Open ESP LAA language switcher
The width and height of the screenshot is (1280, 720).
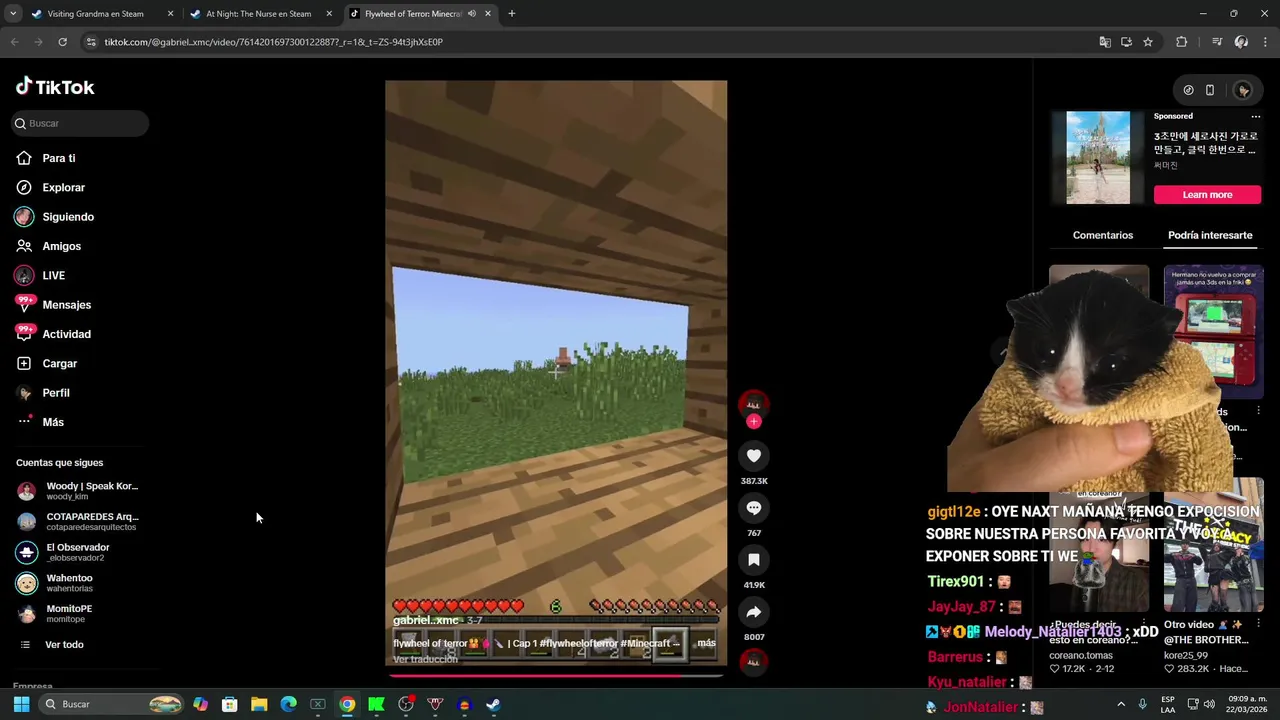click(1168, 704)
